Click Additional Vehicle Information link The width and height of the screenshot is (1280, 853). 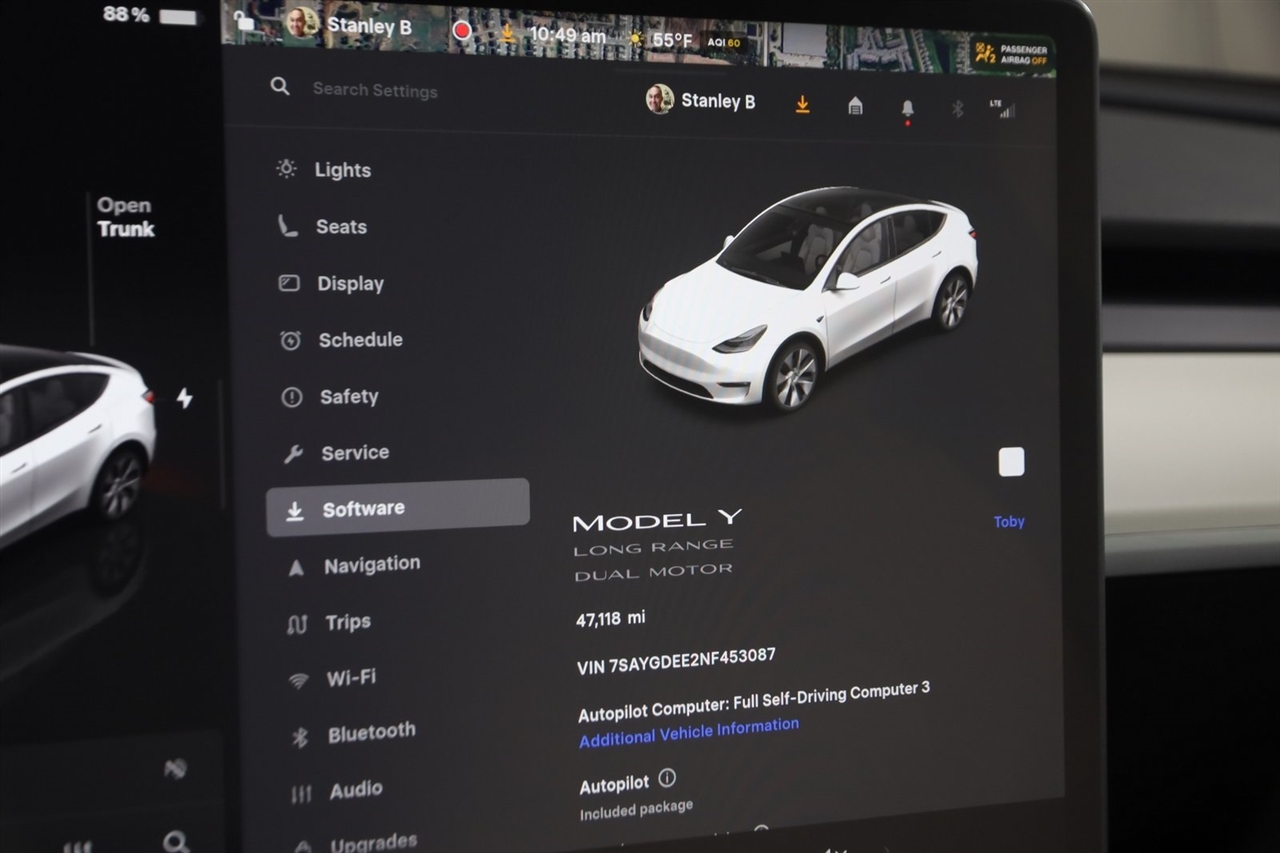(689, 733)
